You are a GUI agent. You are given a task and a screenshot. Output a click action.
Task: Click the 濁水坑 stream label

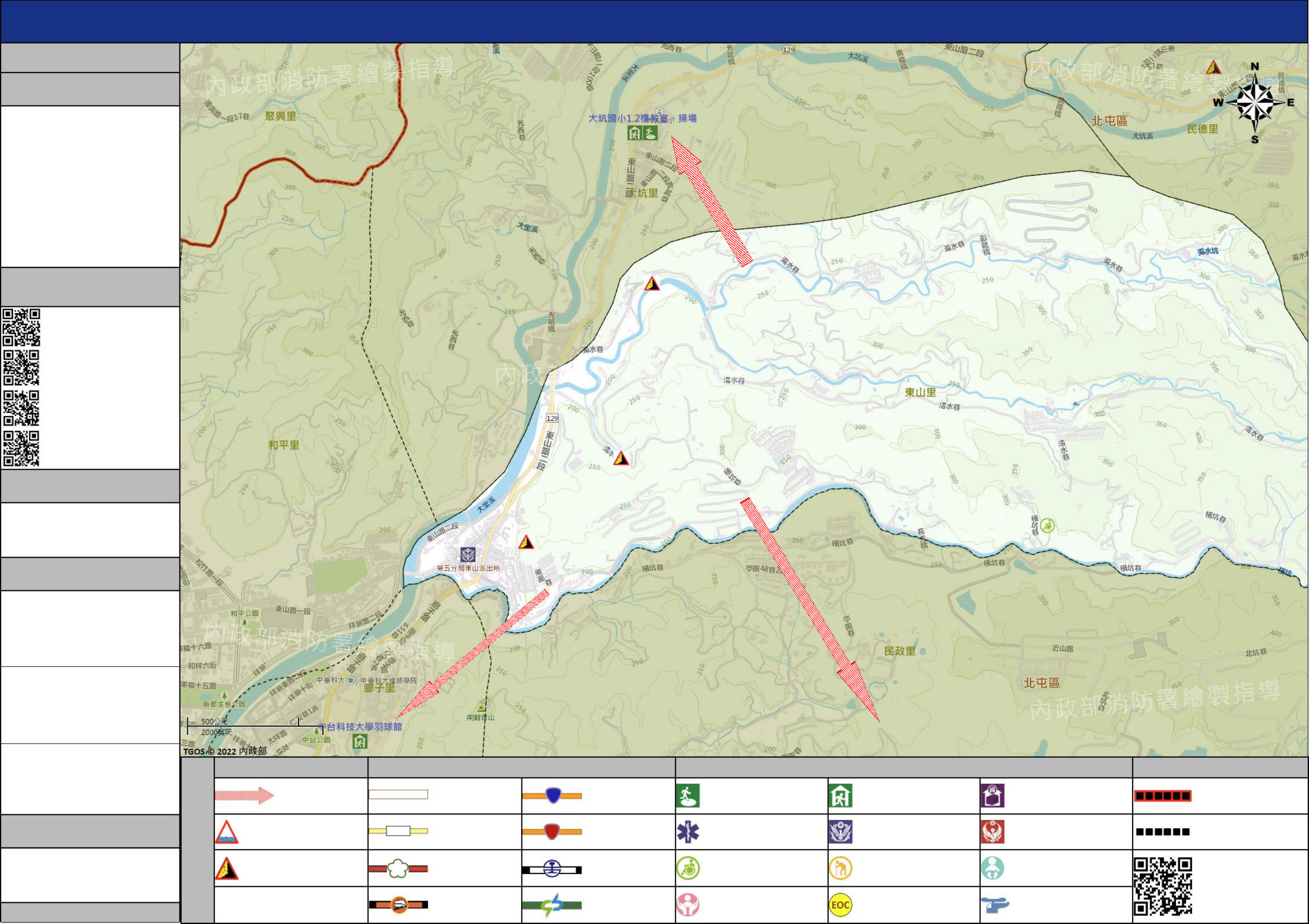coord(1208,251)
